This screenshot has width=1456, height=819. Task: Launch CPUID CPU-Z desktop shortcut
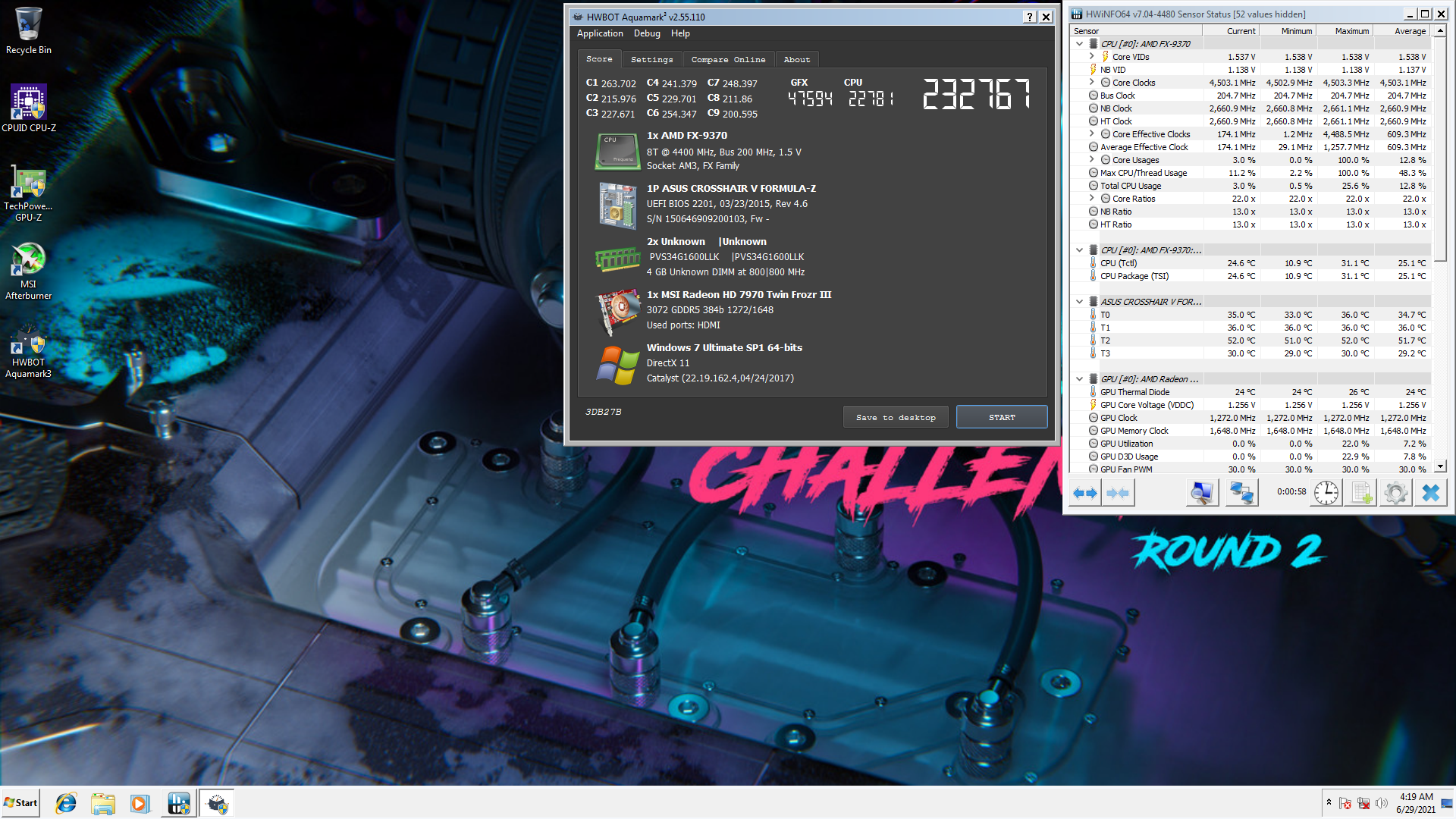click(x=29, y=108)
